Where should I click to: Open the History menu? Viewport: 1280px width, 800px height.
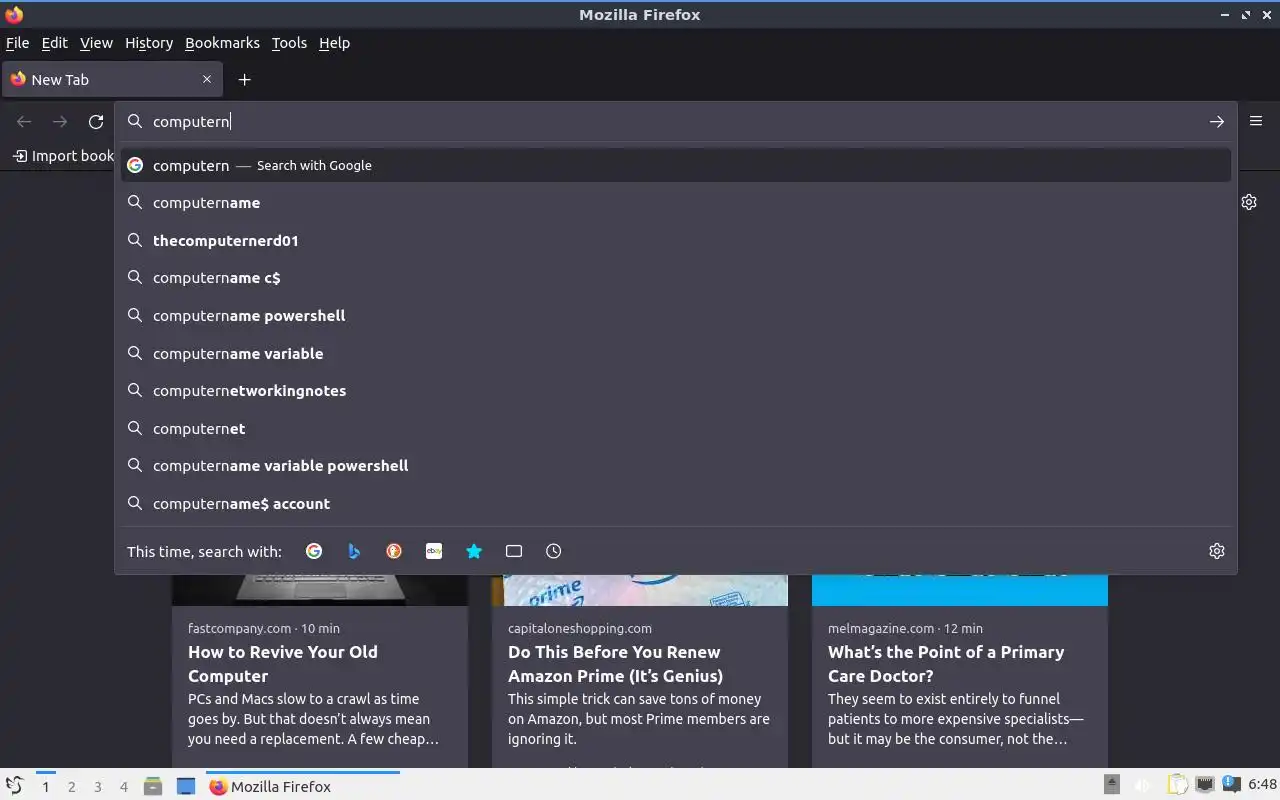point(149,43)
